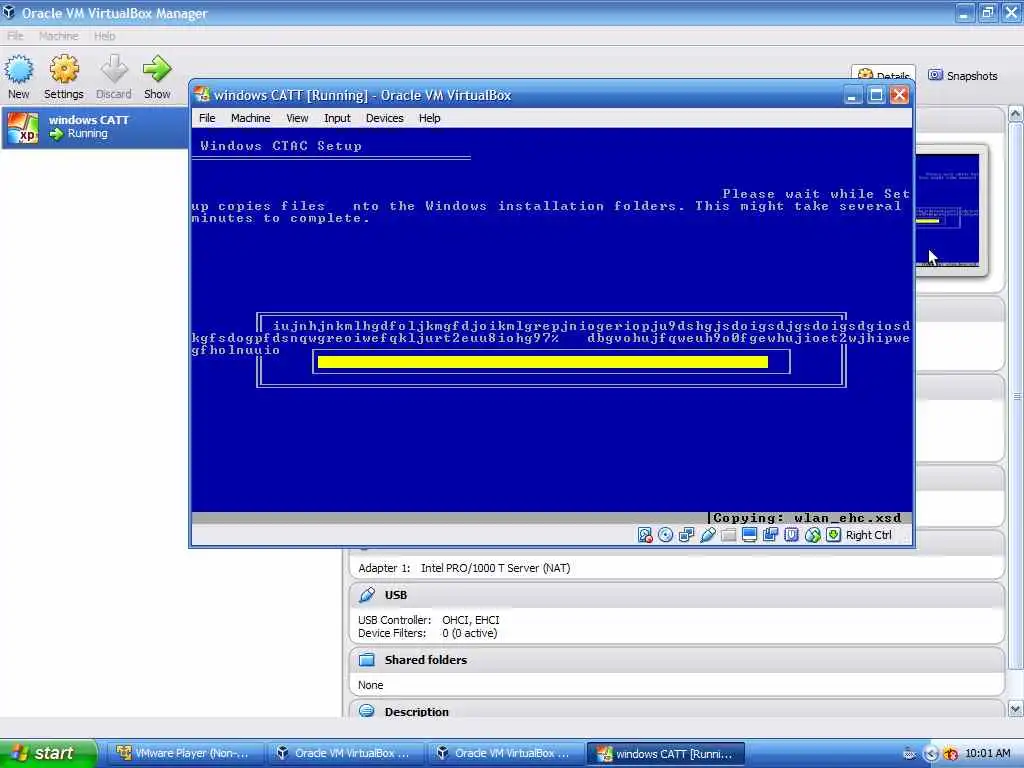Click the USB section plug icon
1024x768 pixels.
367,594
